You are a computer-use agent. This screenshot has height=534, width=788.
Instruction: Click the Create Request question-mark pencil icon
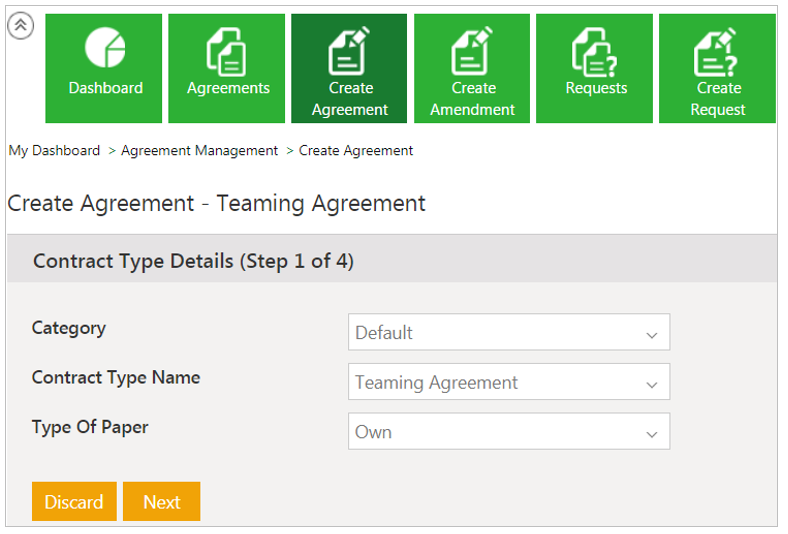point(718,50)
